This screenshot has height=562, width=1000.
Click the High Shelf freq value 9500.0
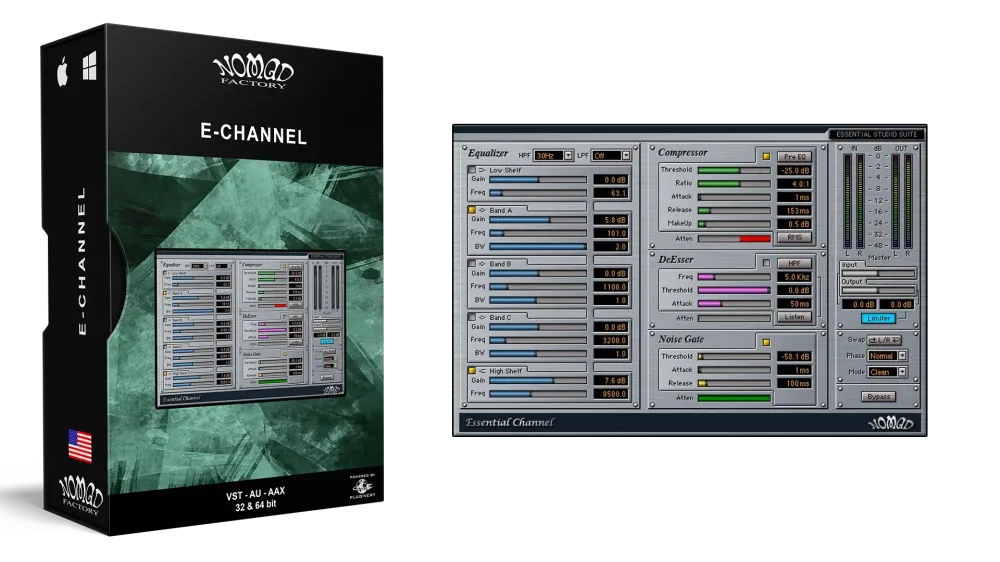(x=611, y=394)
